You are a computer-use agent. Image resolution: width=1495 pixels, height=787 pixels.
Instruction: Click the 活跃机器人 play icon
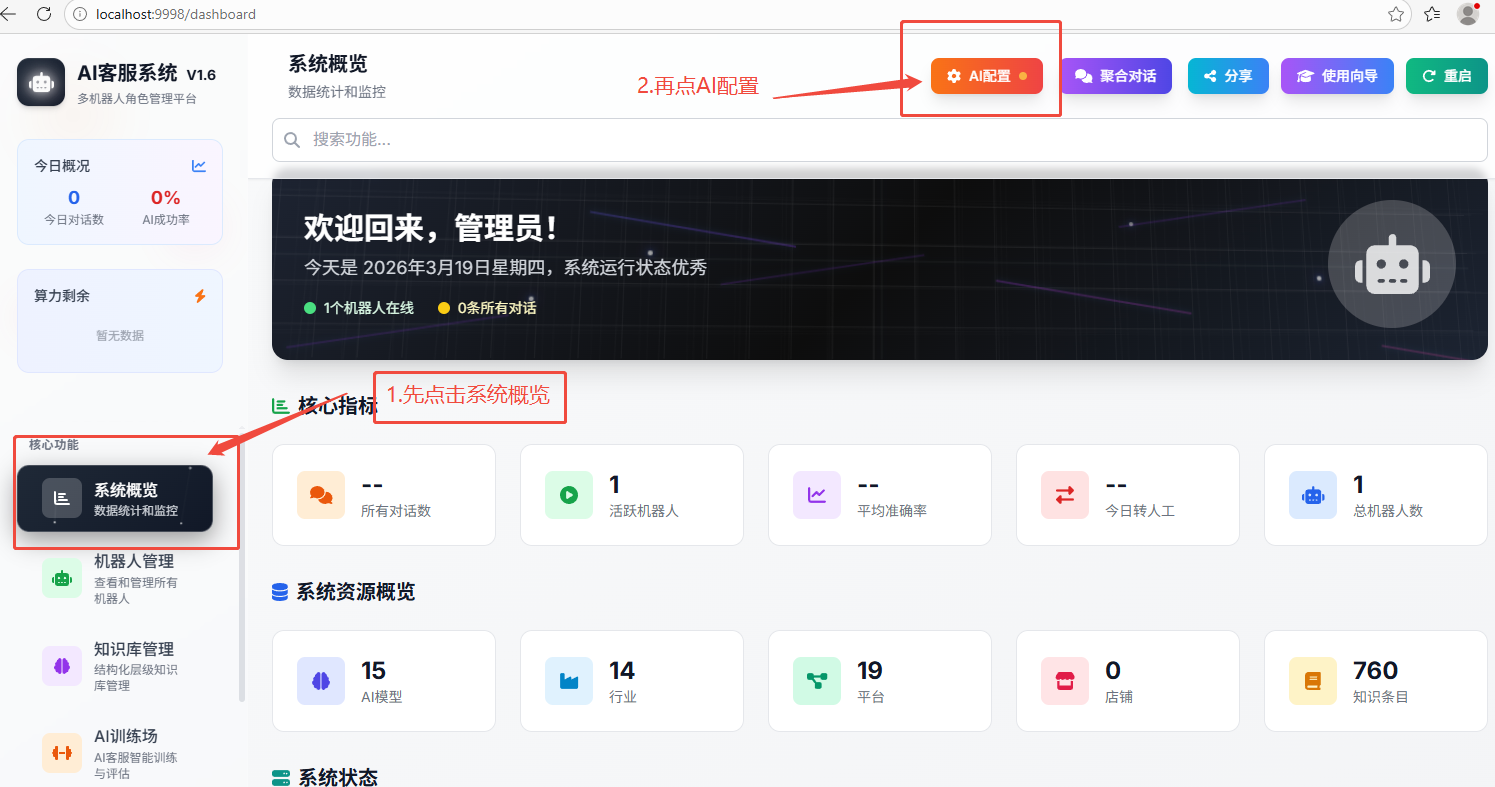[x=569, y=495]
